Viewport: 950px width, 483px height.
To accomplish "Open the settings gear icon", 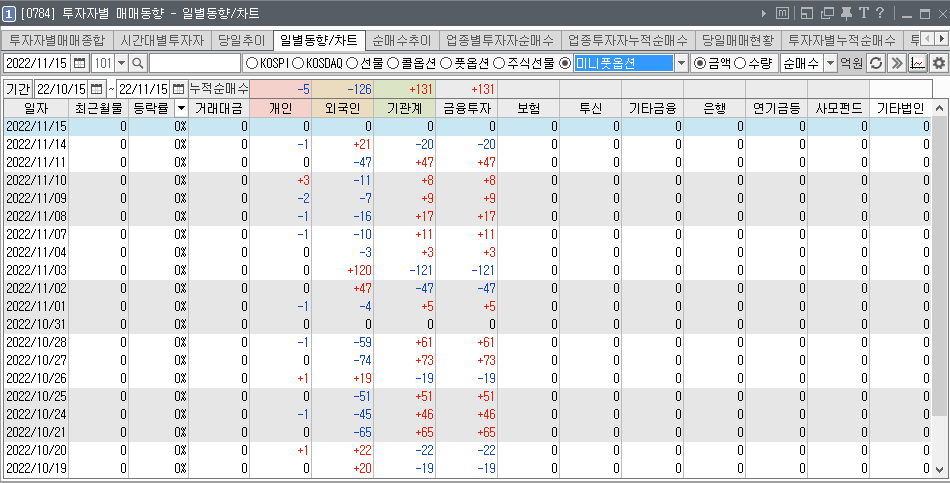I will coord(938,63).
